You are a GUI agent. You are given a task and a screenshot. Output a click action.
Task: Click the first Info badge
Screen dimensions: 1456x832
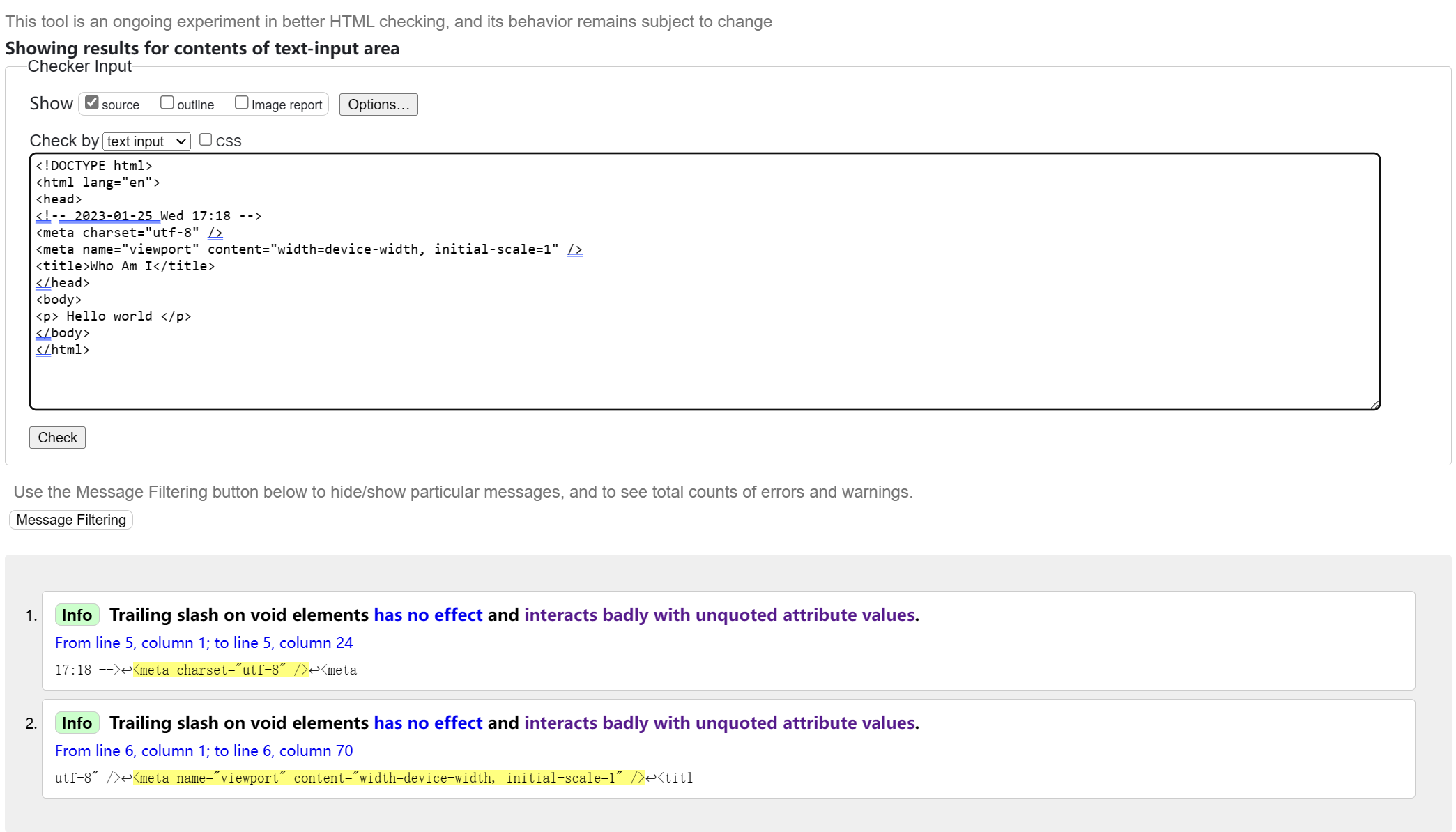77,615
